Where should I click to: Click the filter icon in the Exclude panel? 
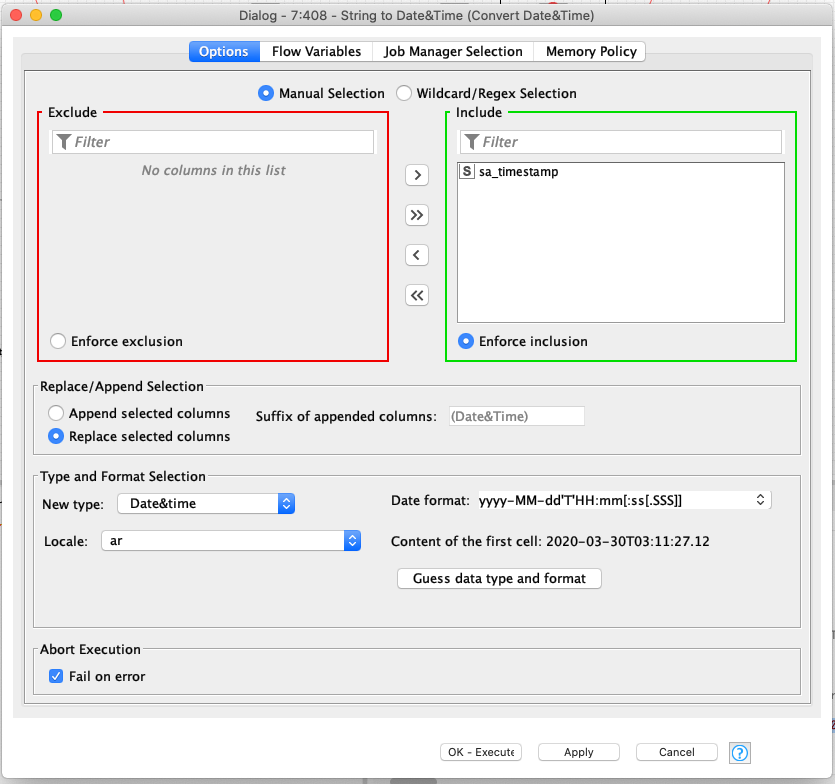click(64, 141)
